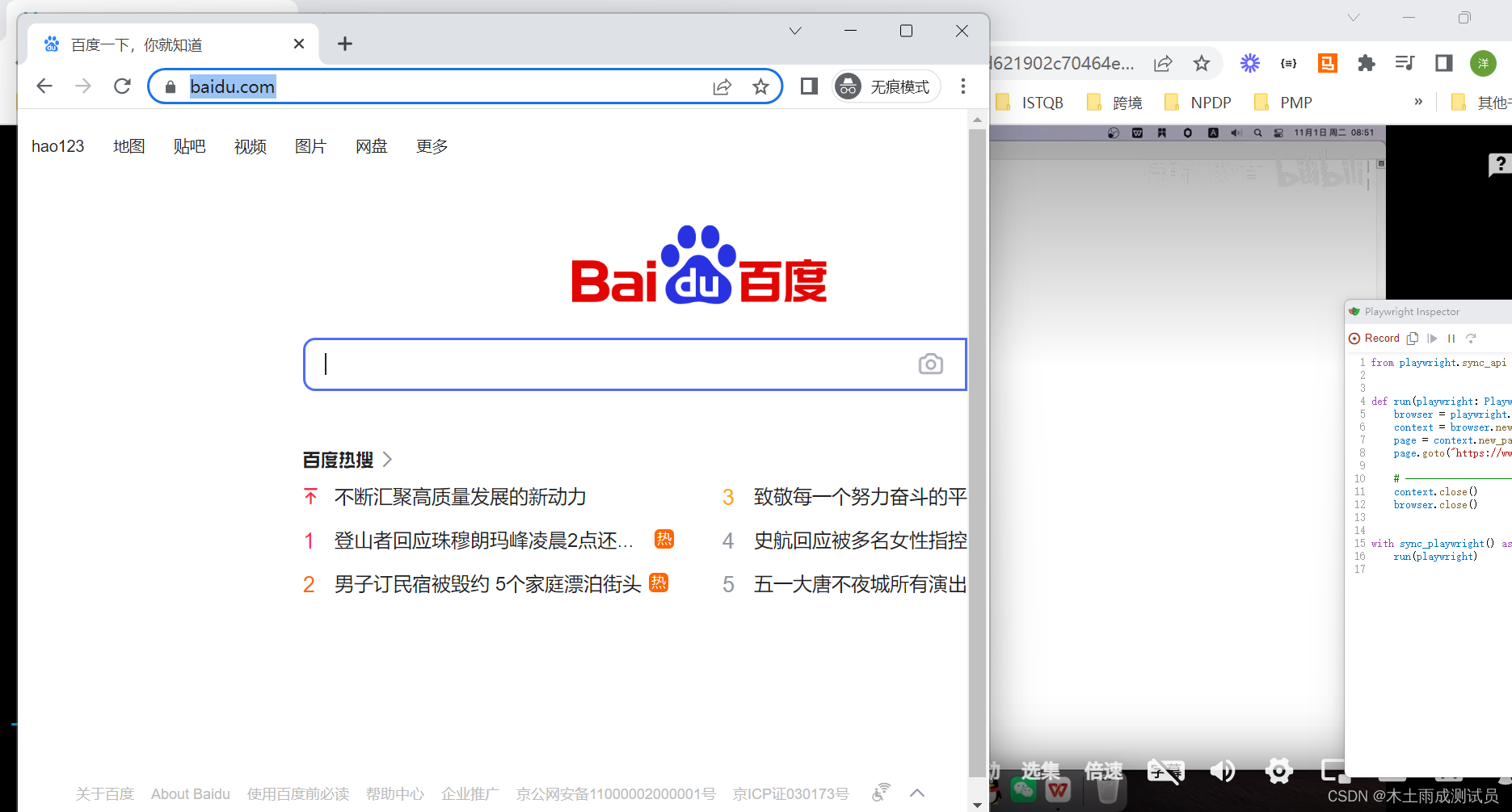The width and height of the screenshot is (1512, 812).
Task: Click the curly-braces extension icon
Action: coord(1289,63)
